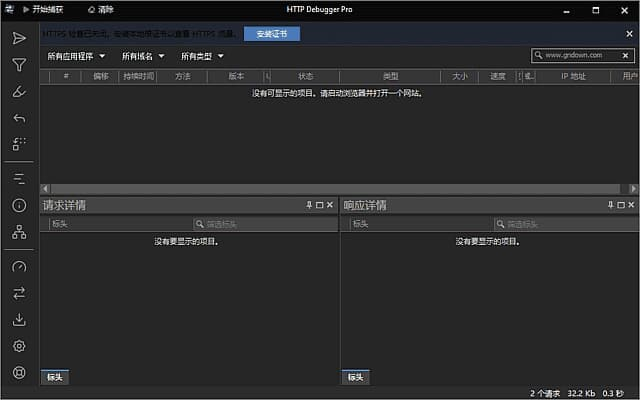Click the speedometer gauge icon in sidebar
640x400 pixels.
tap(19, 267)
